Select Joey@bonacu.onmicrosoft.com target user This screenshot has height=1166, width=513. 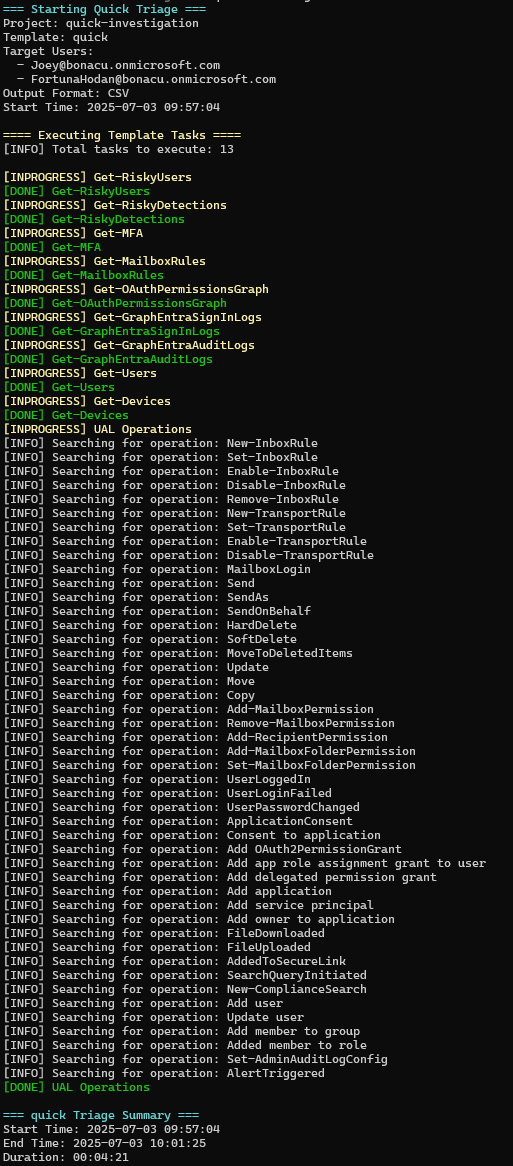(x=126, y=65)
